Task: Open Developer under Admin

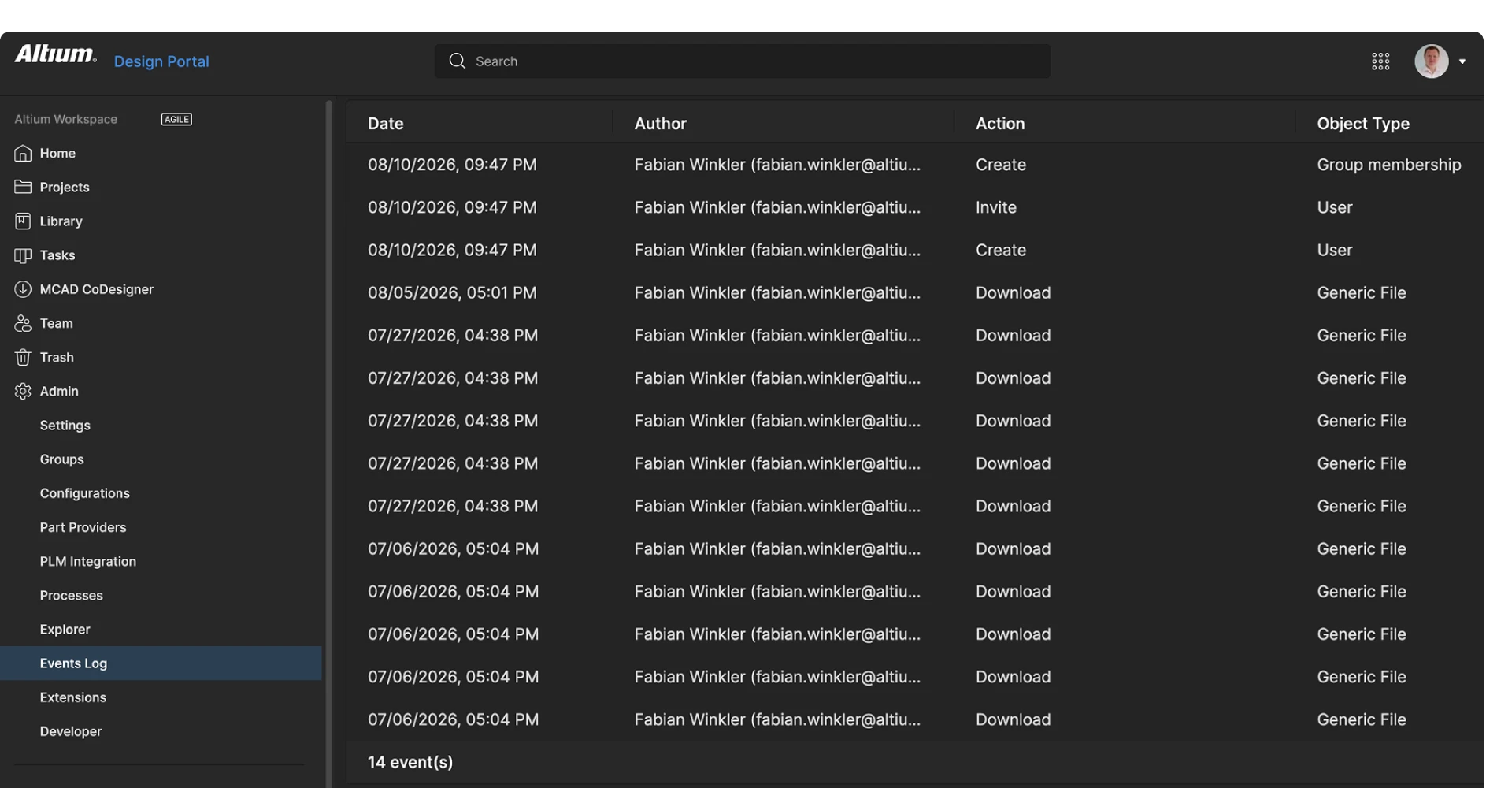Action: 71,731
